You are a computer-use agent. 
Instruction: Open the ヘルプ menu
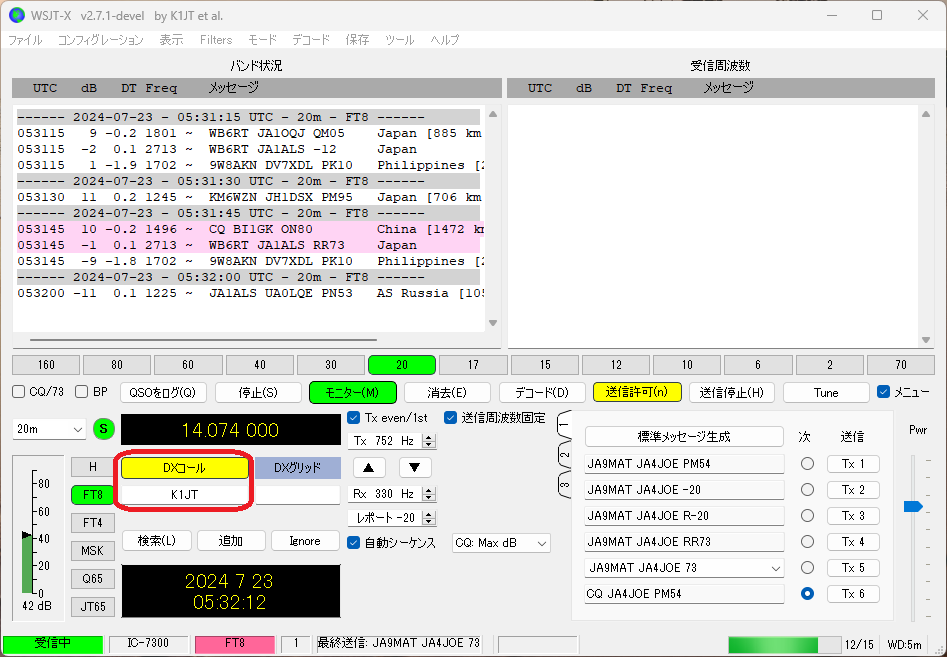click(445, 40)
